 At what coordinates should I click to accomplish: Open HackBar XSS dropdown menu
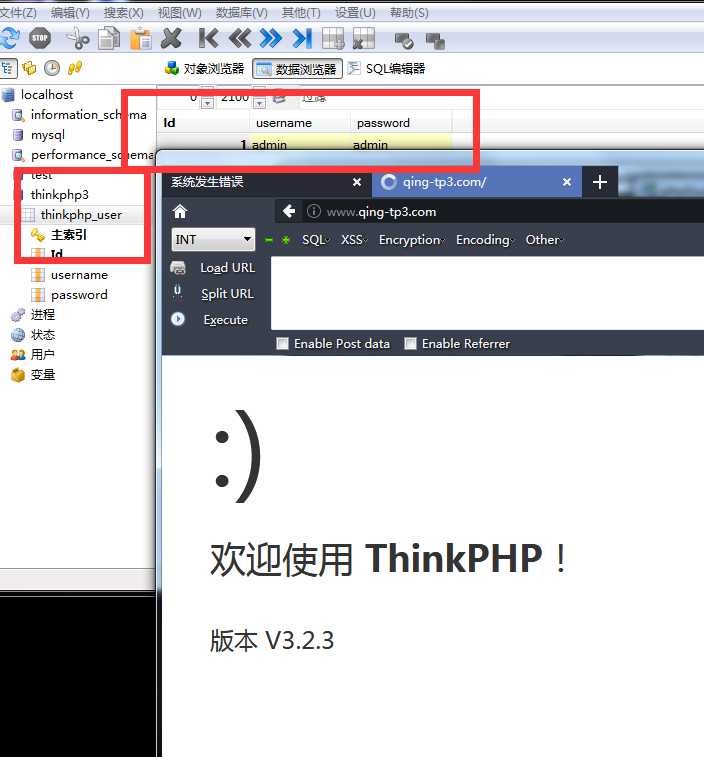point(354,239)
